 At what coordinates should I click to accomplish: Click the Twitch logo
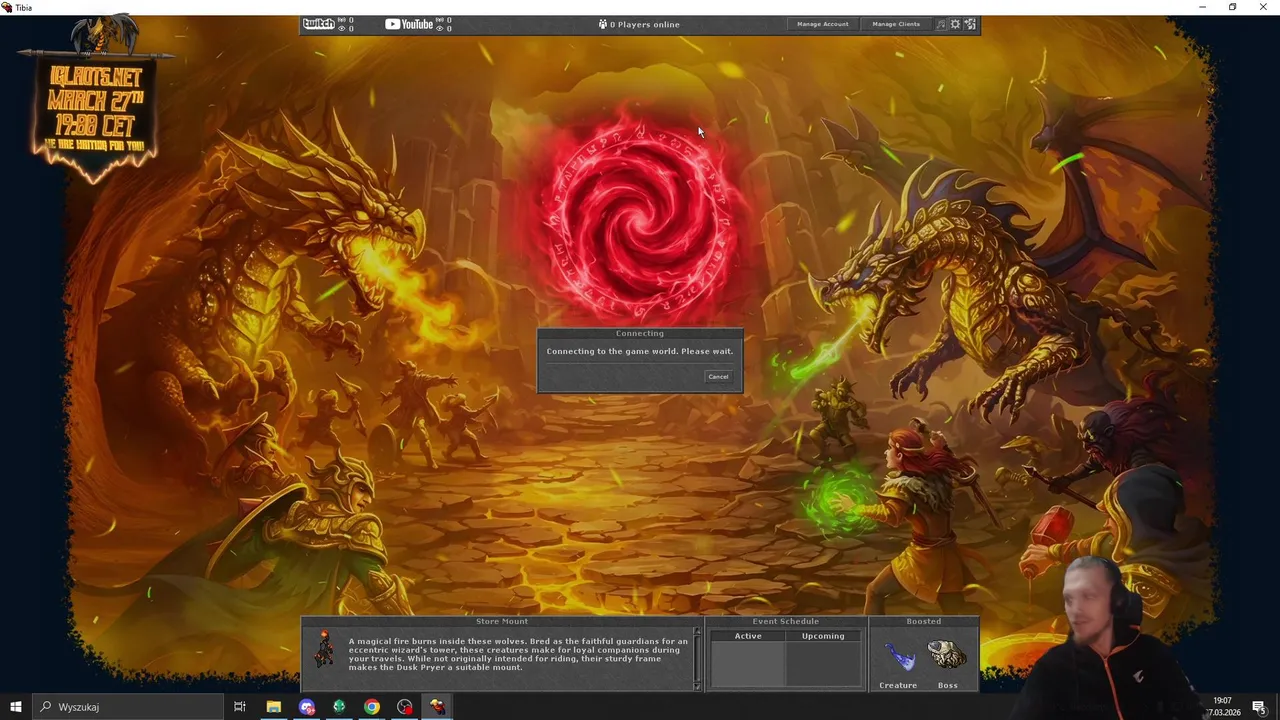click(x=318, y=24)
